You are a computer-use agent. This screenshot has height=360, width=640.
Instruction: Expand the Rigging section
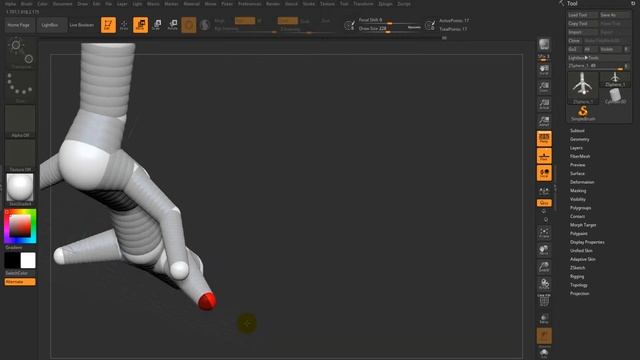coord(577,276)
